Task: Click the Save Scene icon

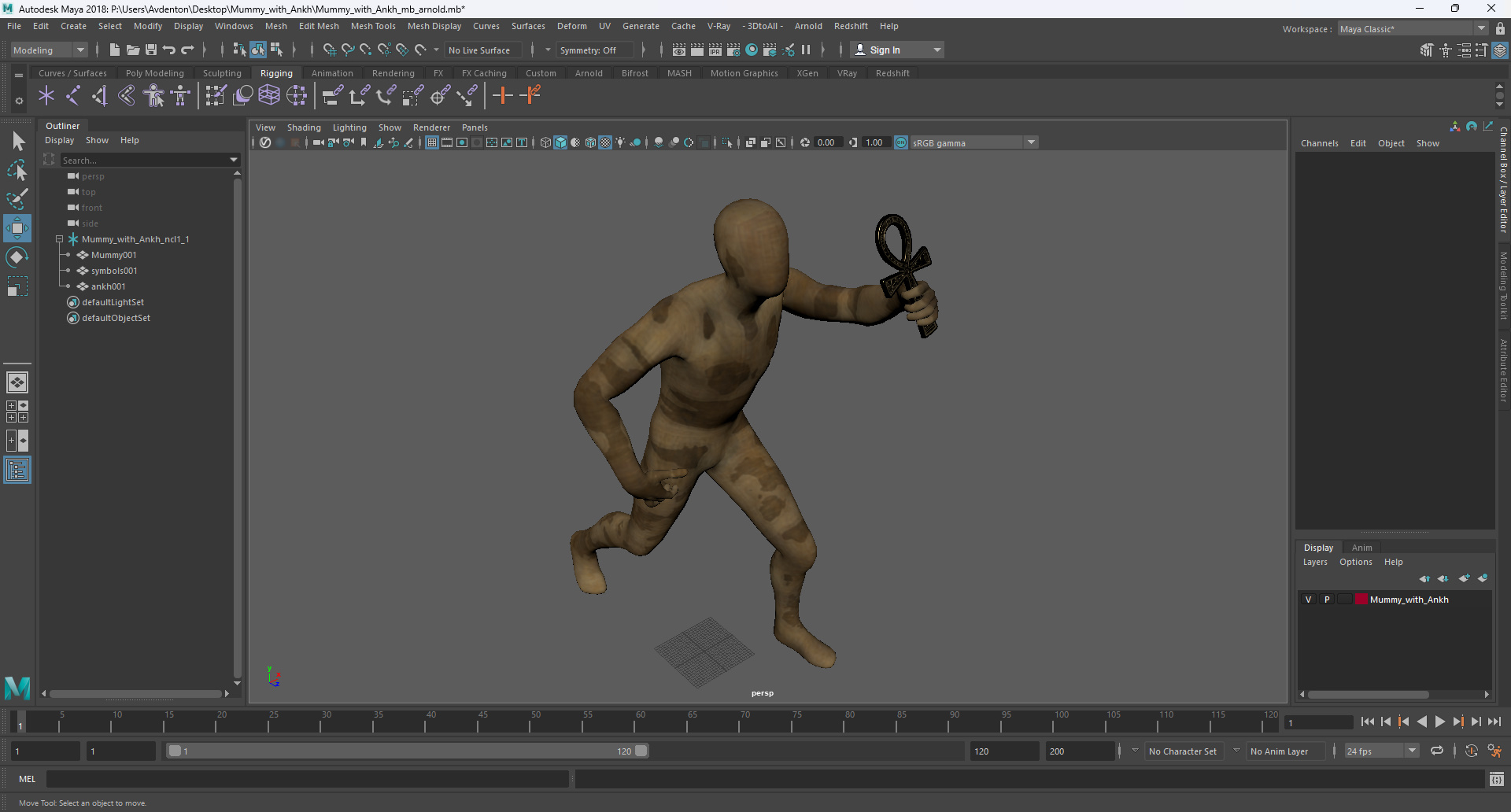Action: point(151,50)
